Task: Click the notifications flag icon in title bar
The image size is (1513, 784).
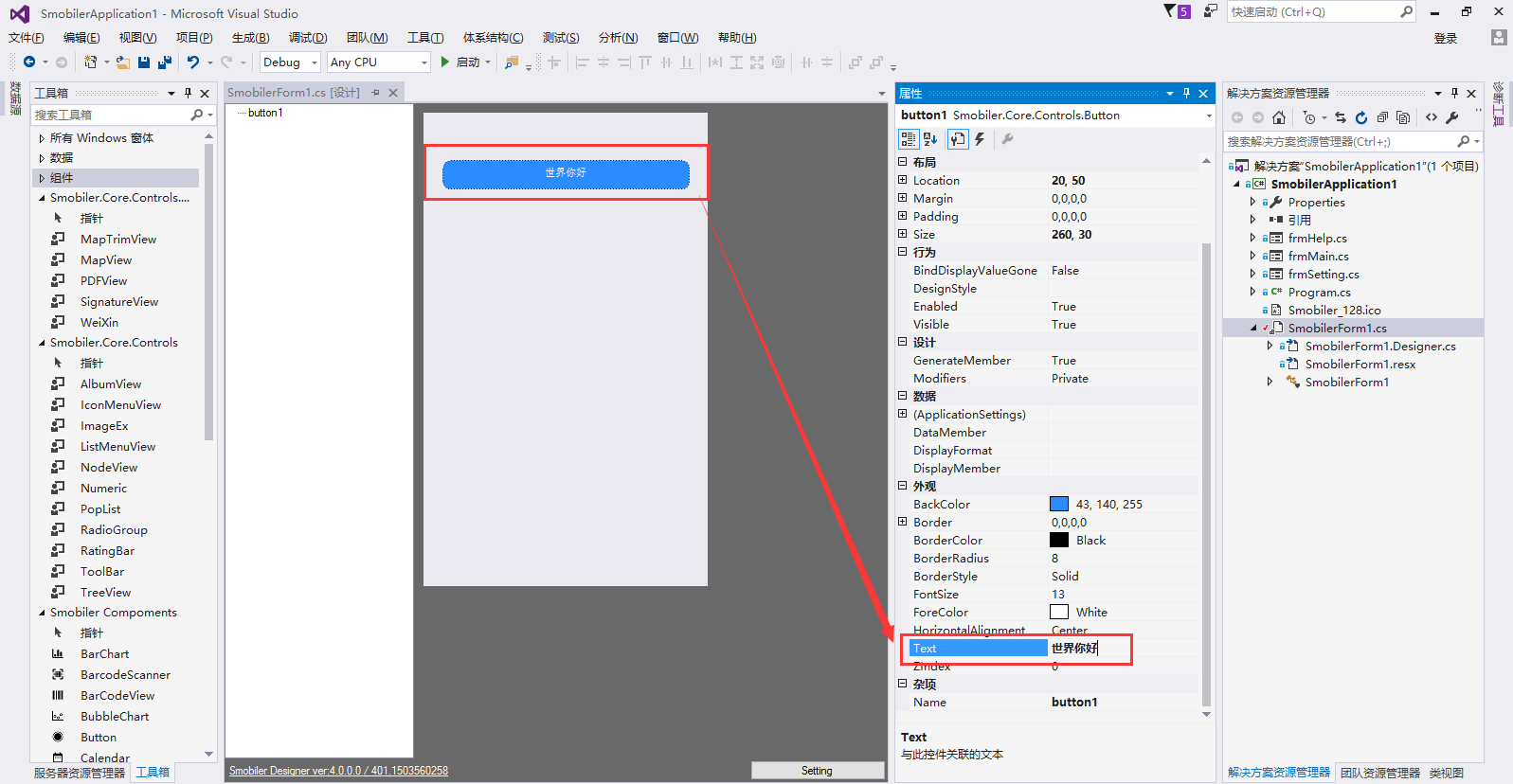Action: pyautogui.click(x=1170, y=11)
